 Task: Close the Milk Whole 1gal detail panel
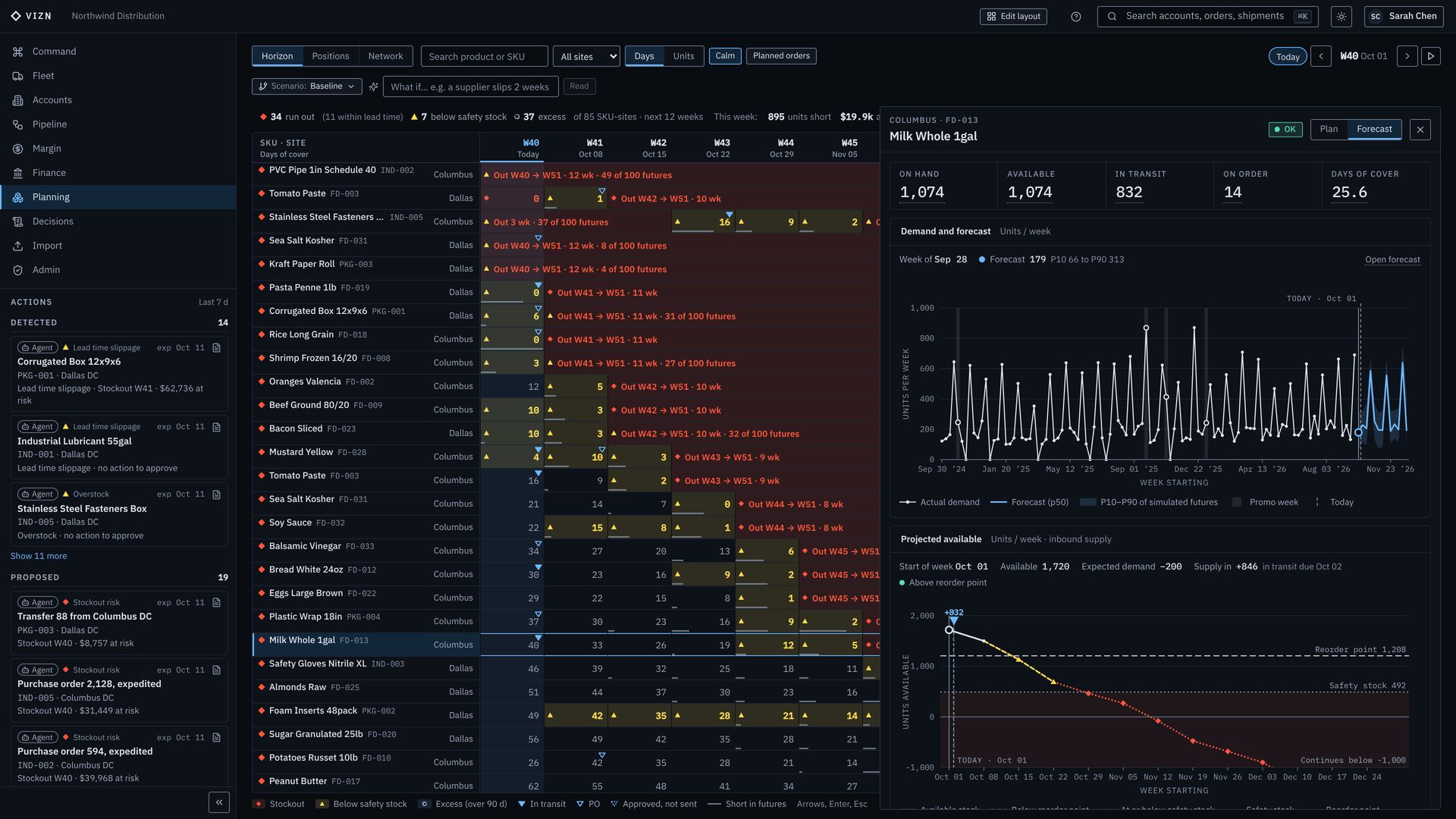(x=1420, y=130)
